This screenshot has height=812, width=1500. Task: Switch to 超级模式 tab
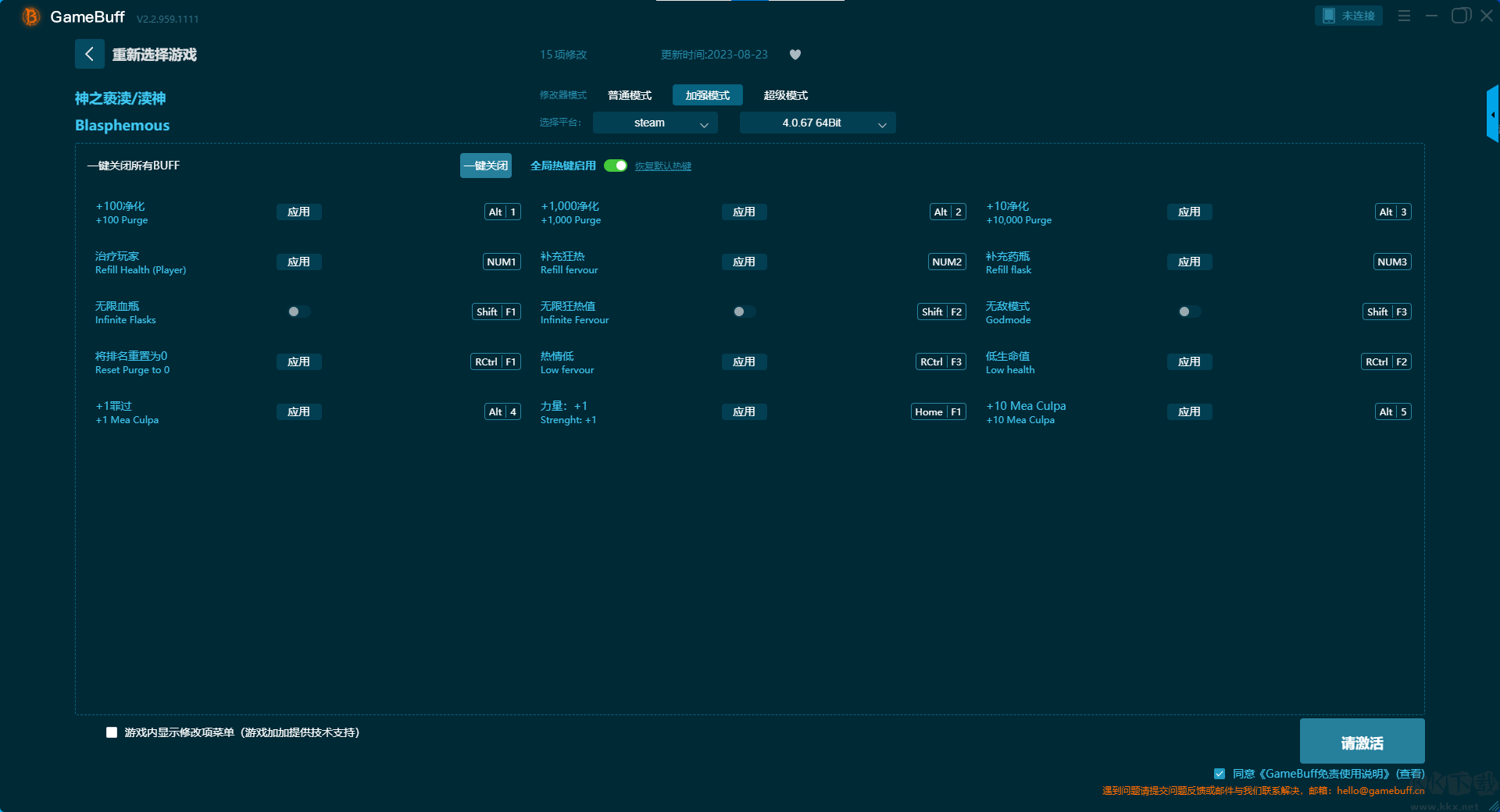(x=785, y=95)
